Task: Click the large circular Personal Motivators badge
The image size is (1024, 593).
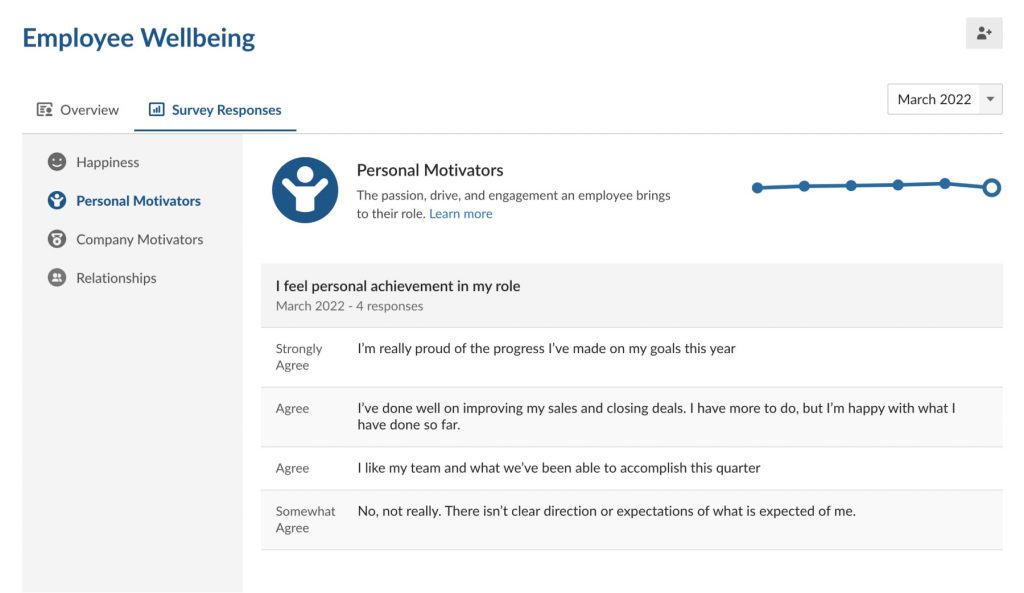Action: click(305, 190)
